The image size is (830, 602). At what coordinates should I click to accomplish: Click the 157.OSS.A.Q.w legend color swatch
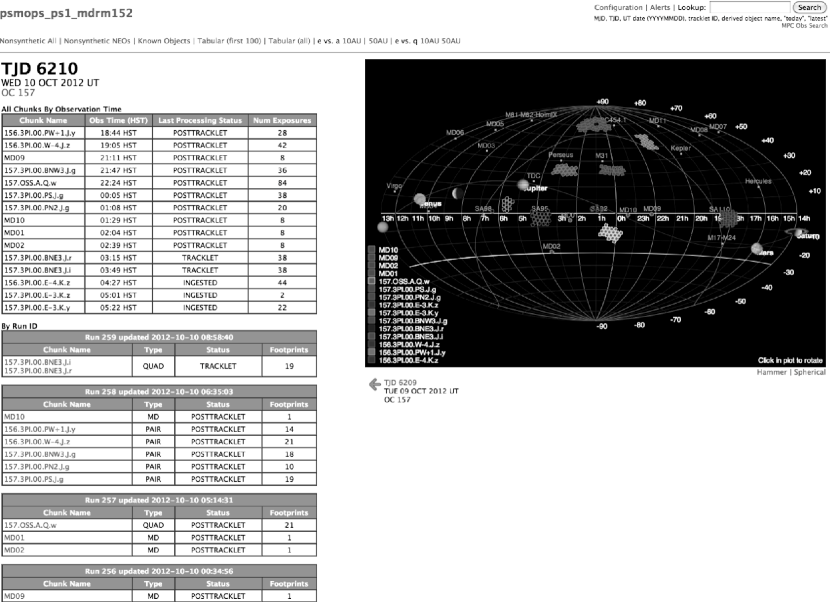pyautogui.click(x=372, y=281)
